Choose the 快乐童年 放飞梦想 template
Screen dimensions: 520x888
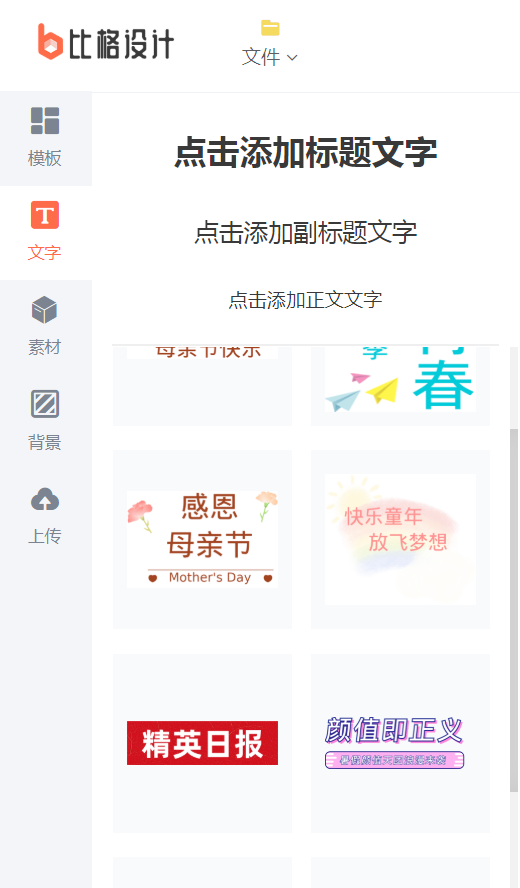[x=400, y=539]
